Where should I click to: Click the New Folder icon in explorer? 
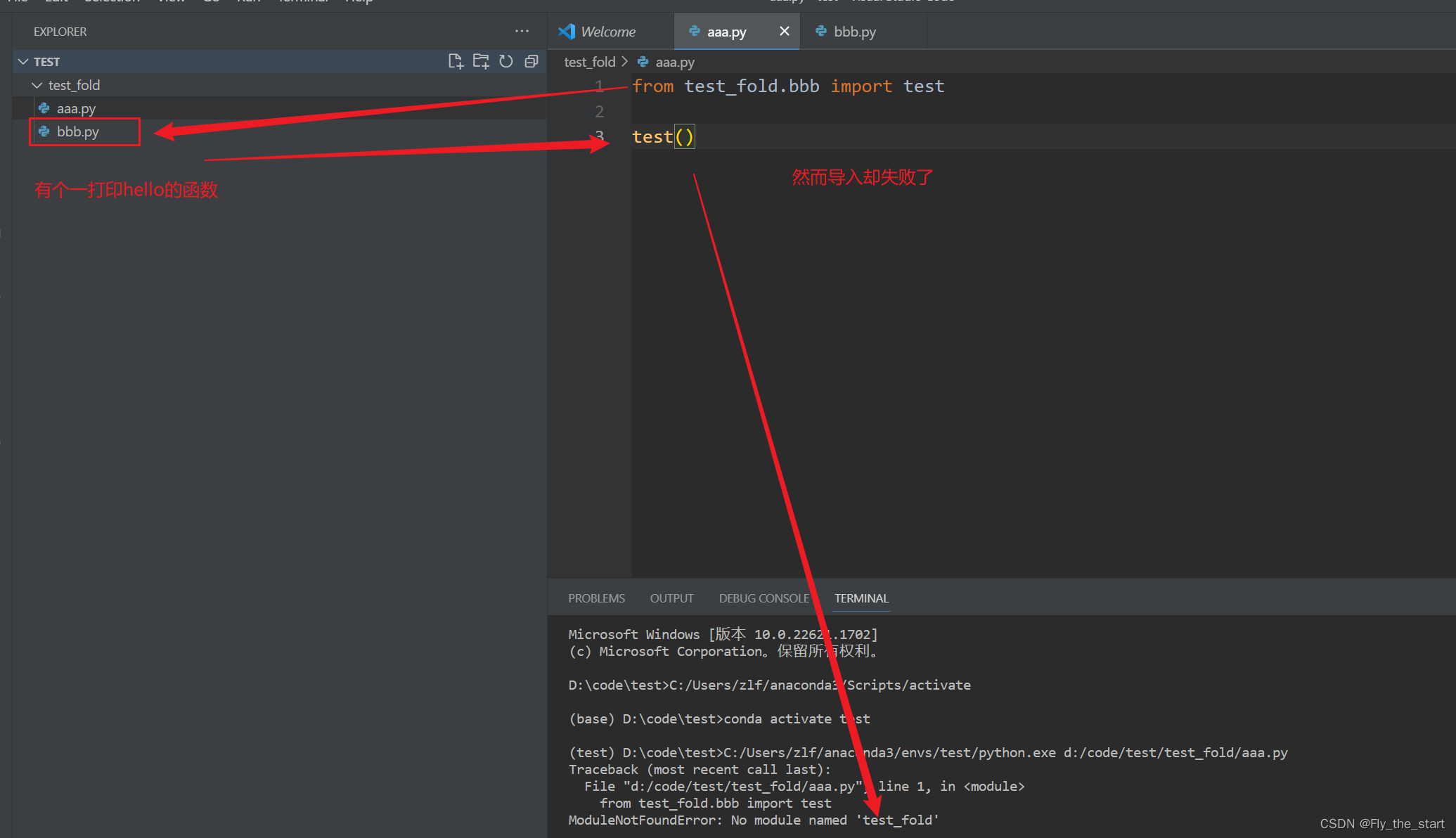pyautogui.click(x=481, y=62)
